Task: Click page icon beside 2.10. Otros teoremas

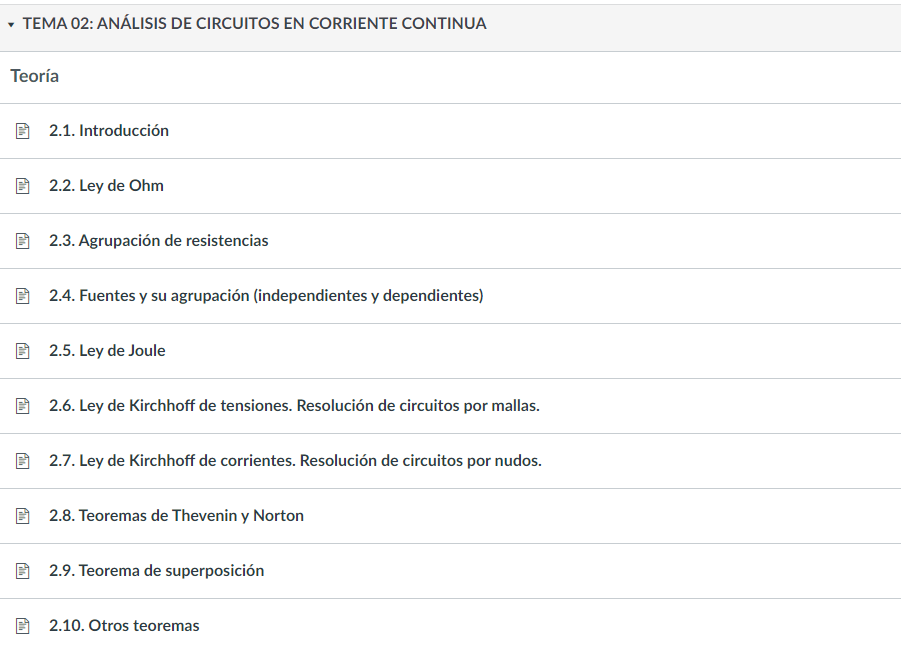Action: pyautogui.click(x=23, y=626)
